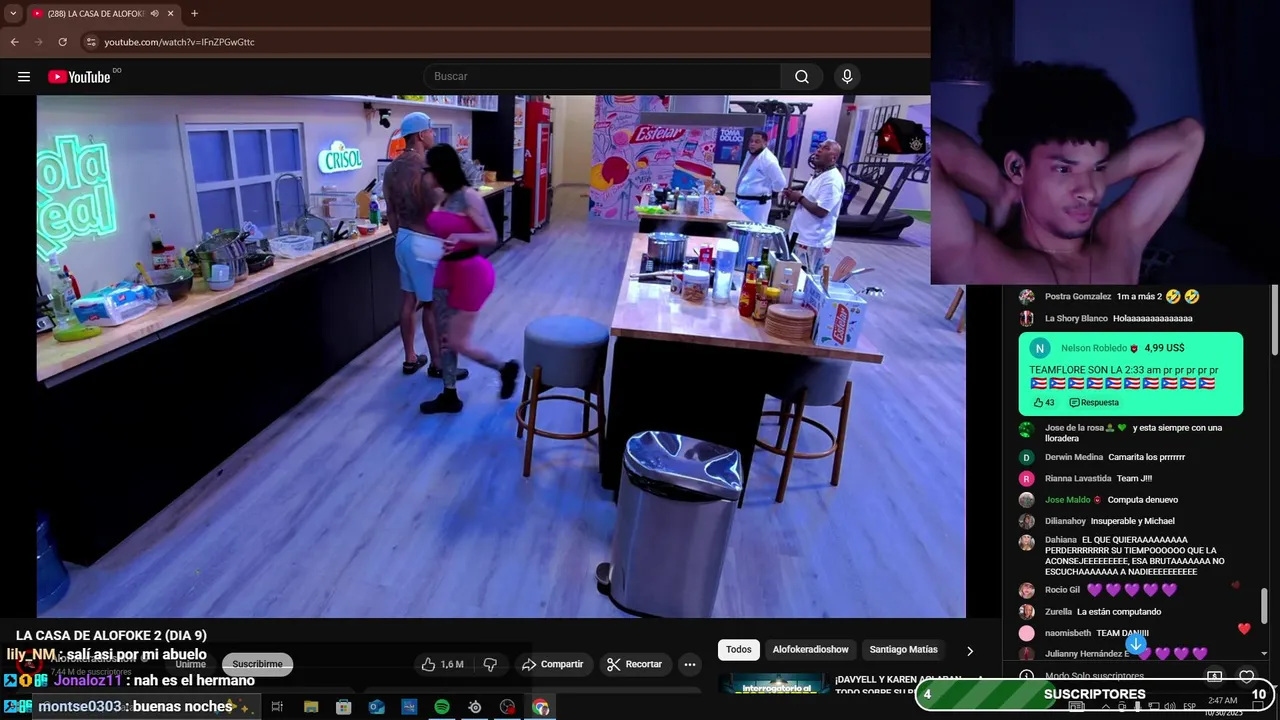Viewport: 1280px width, 720px height.
Task: Click Respuesta on Nelson Robledo's super chat
Action: [x=1094, y=402]
